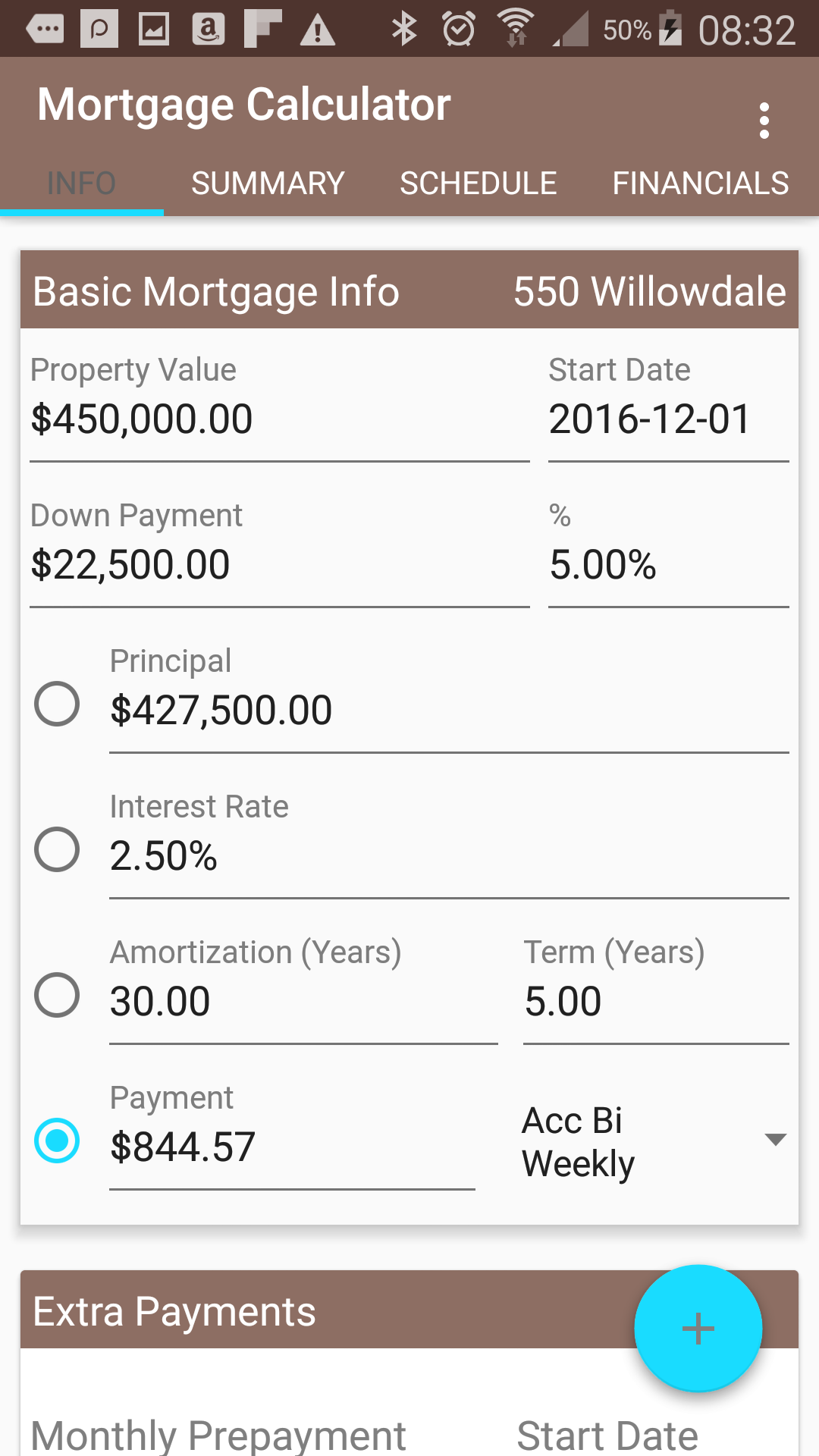Tap the 550 Willowdale mortgage name
819x1456 pixels.
point(649,291)
